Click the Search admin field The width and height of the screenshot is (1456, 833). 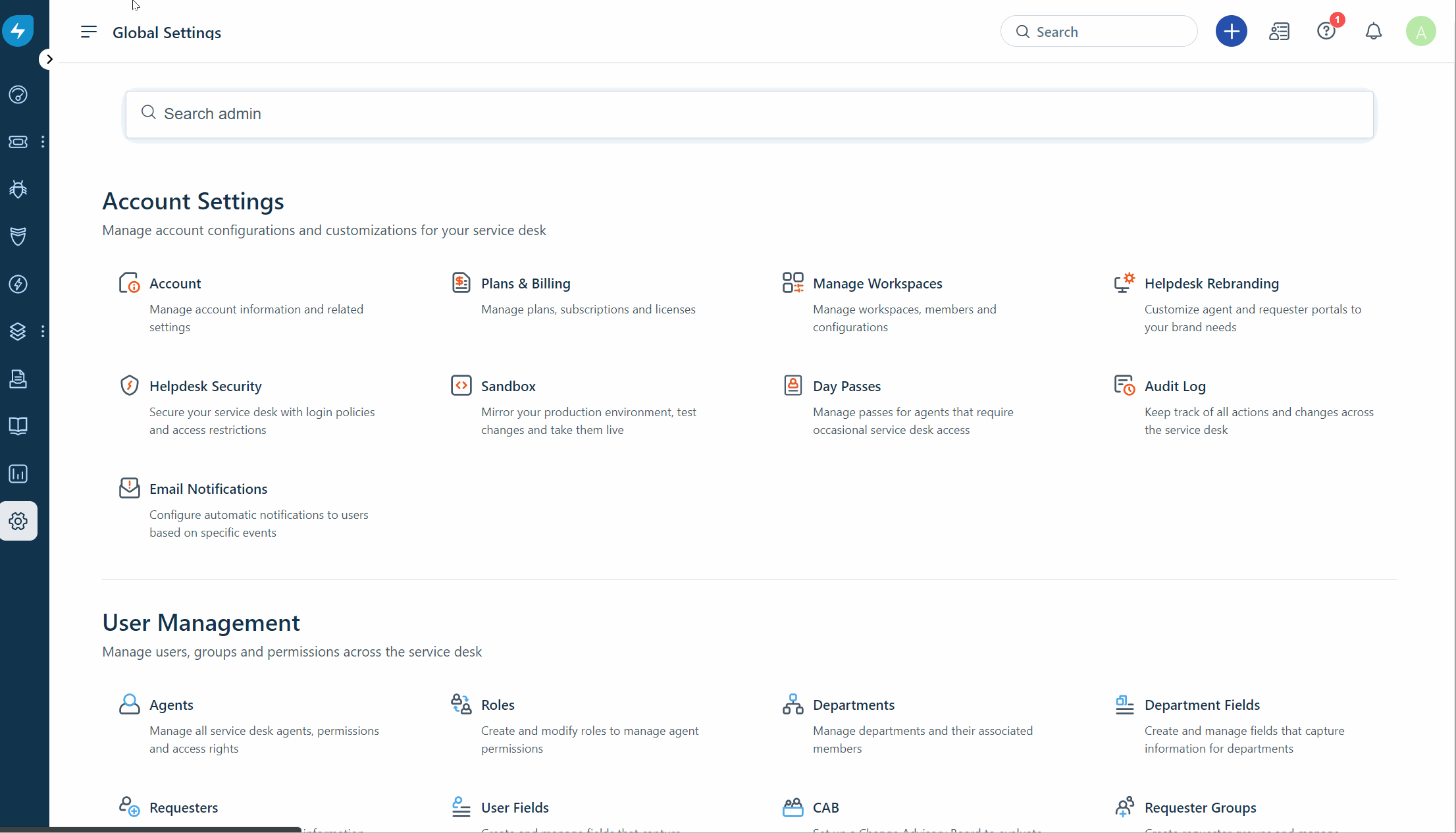click(x=749, y=114)
